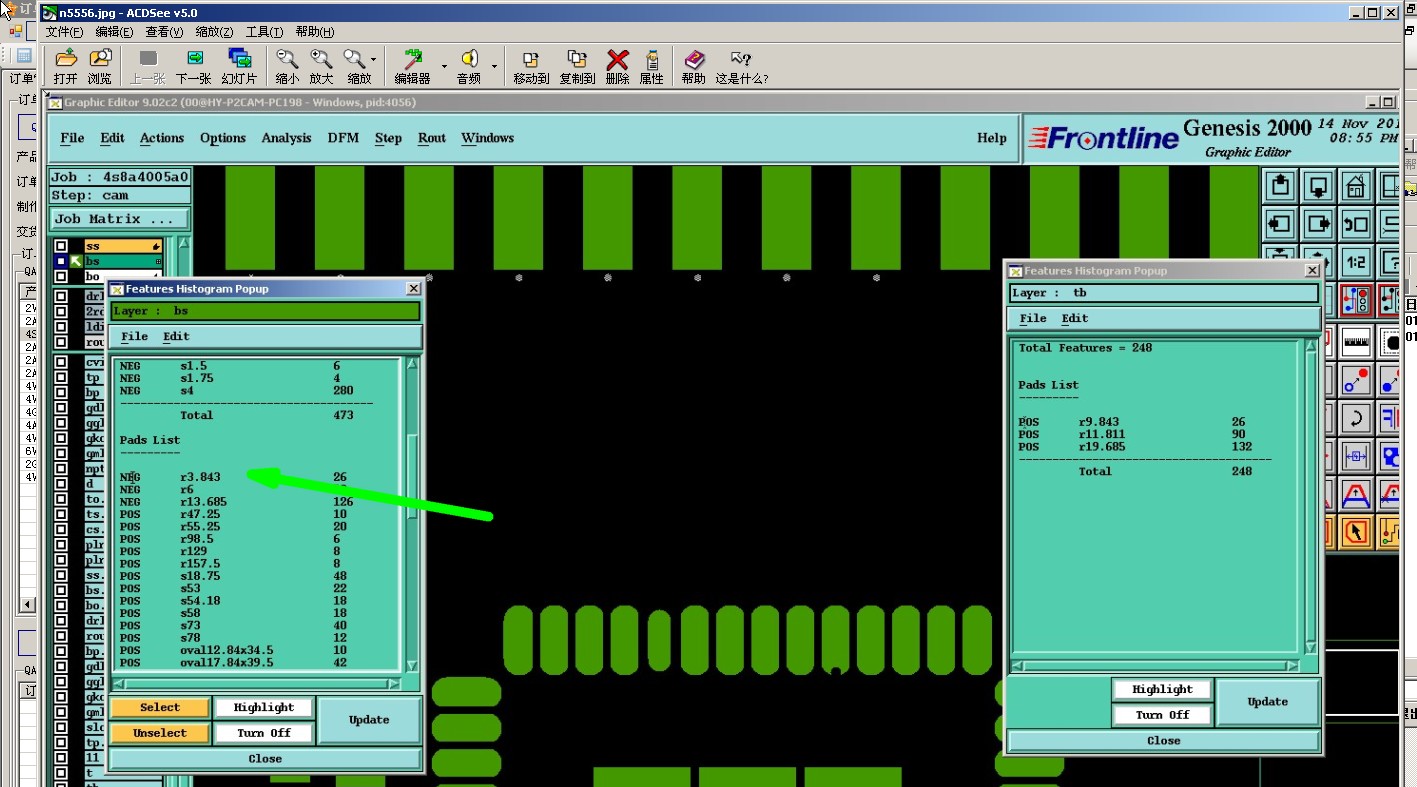Click the pan left arrow icon
The width and height of the screenshot is (1417, 787).
[x=1281, y=224]
